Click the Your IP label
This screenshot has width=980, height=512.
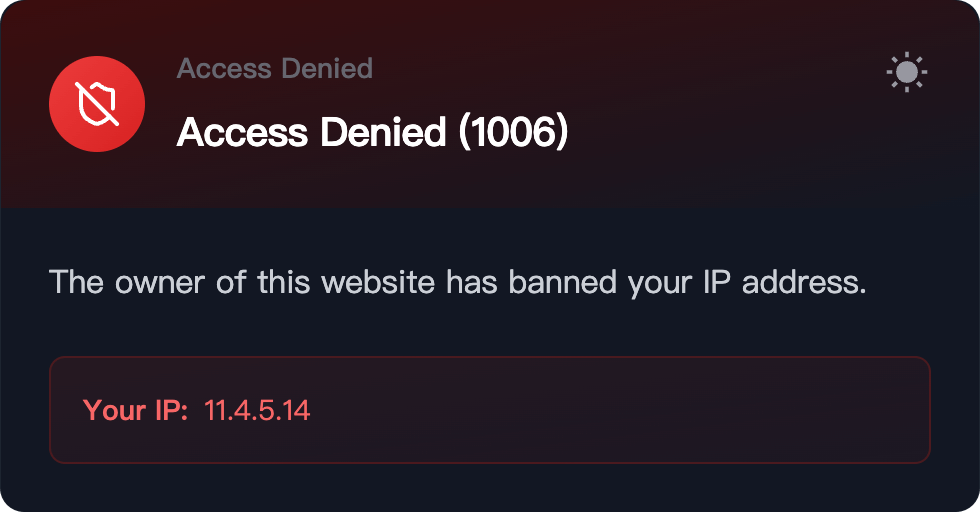[135, 410]
